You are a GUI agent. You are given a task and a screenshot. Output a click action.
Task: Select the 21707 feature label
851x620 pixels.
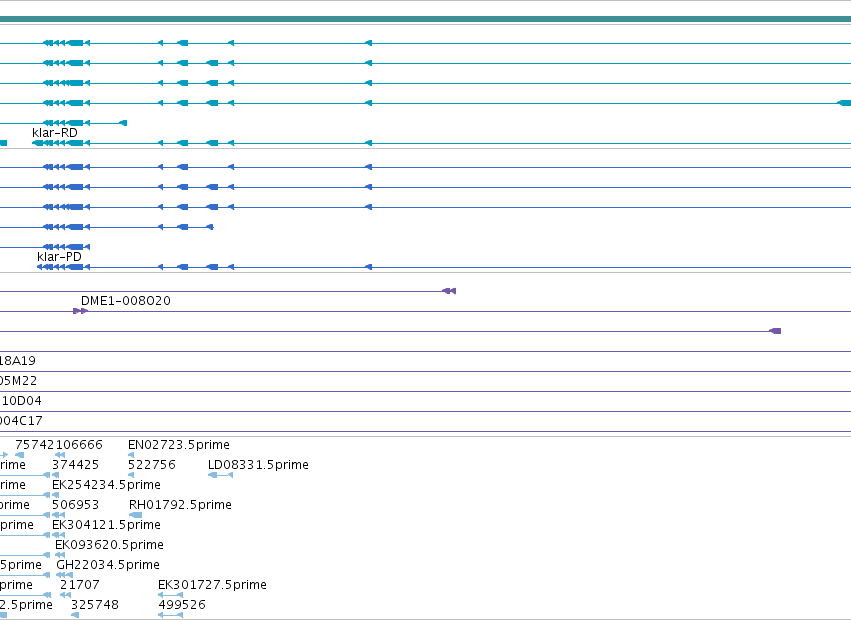80,585
